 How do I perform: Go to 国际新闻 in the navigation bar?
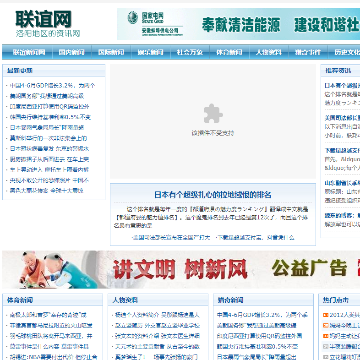click(111, 52)
